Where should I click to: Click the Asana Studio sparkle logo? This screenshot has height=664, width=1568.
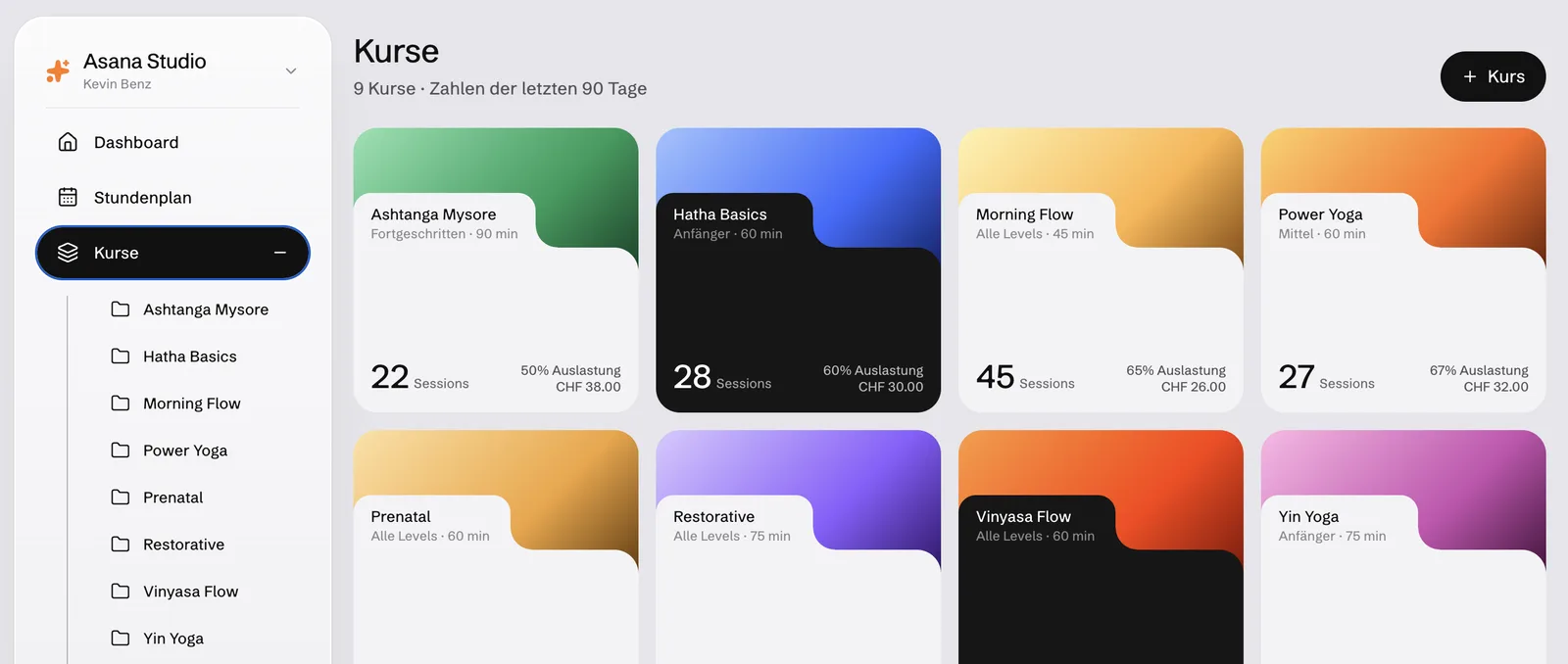pos(58,71)
